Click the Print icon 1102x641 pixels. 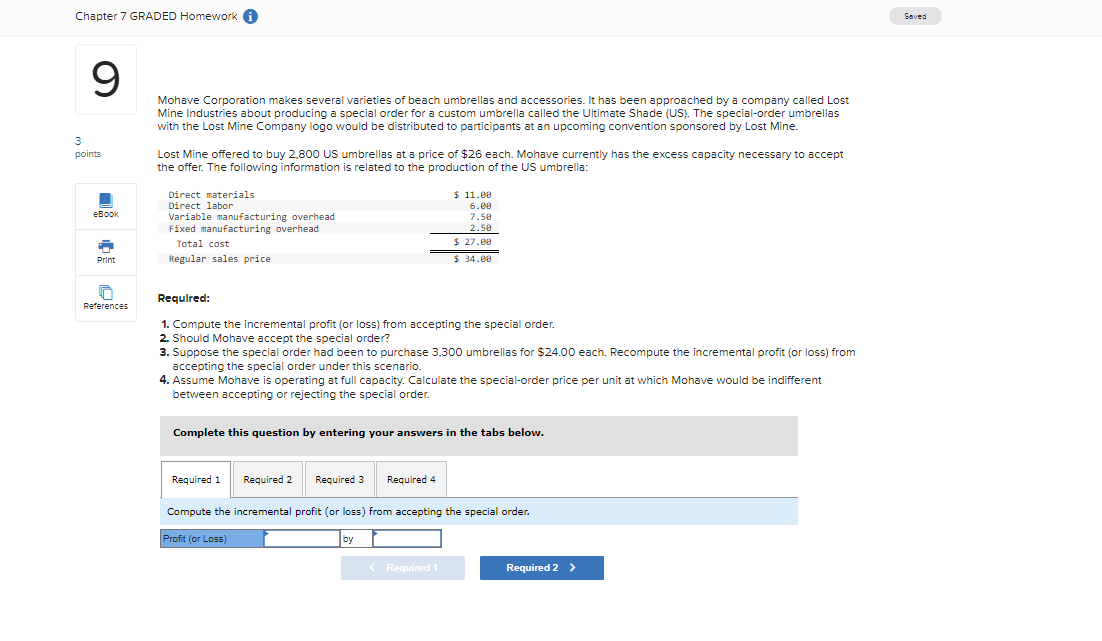105,246
